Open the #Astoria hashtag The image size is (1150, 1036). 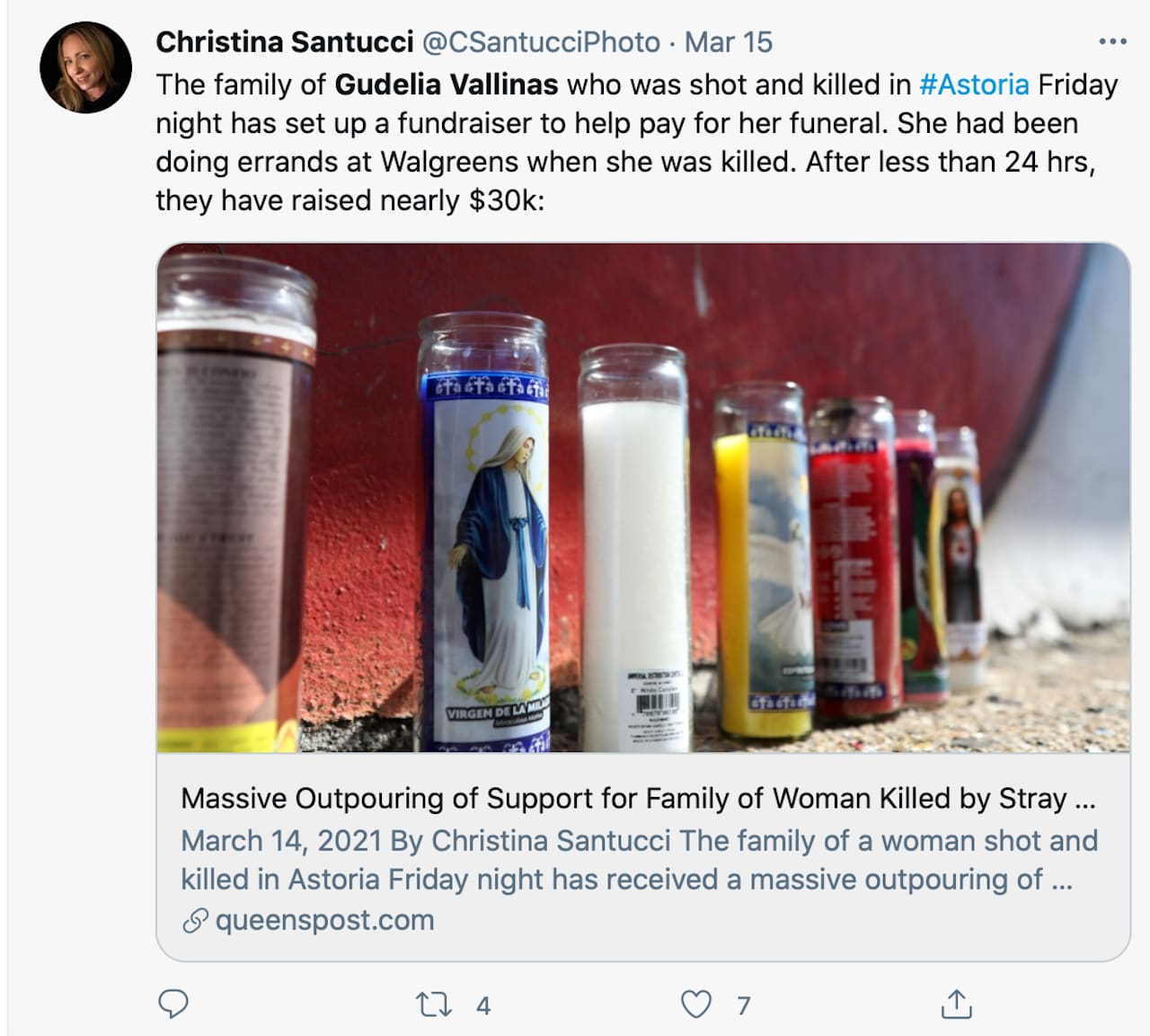tap(974, 84)
